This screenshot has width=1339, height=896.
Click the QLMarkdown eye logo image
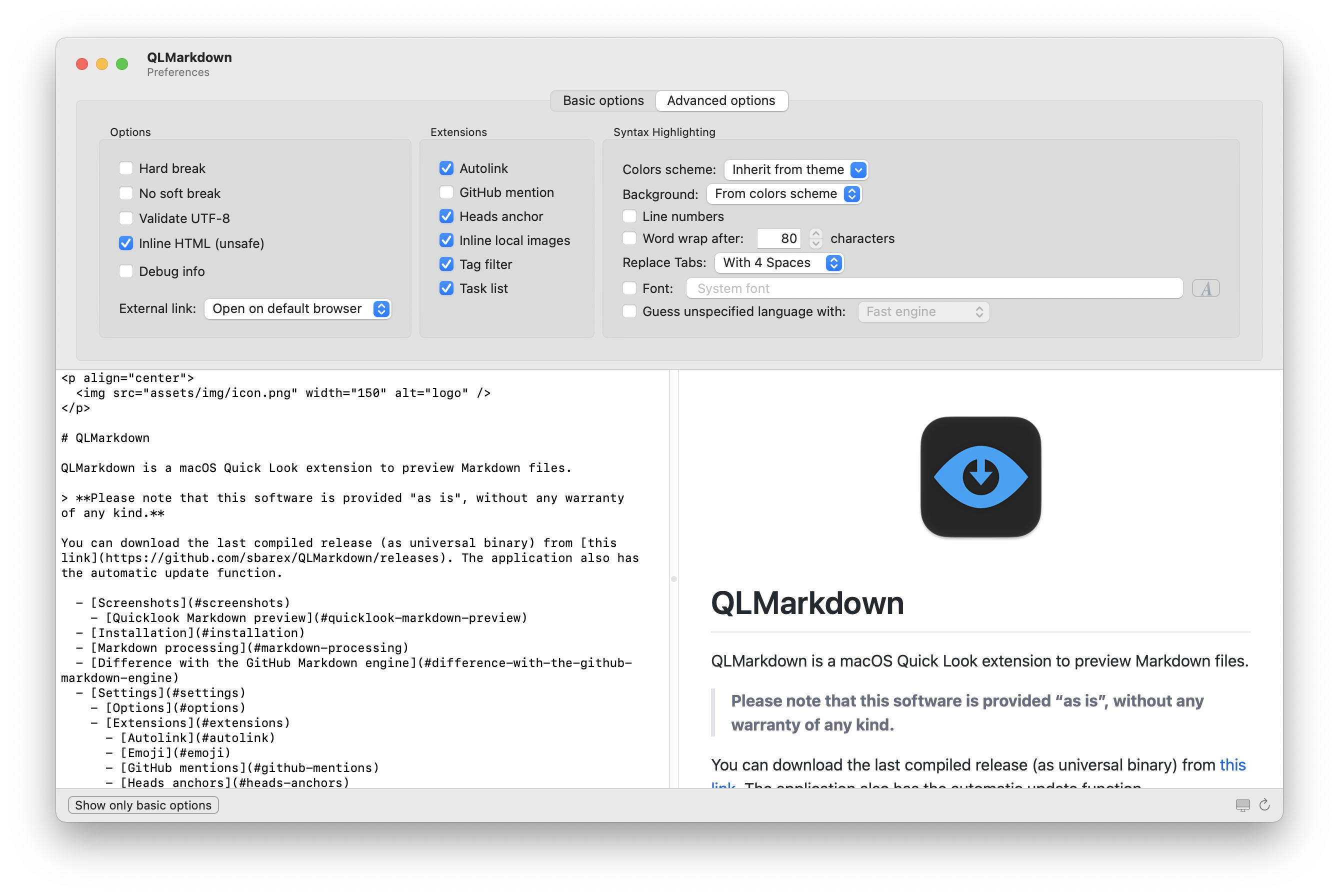point(980,476)
